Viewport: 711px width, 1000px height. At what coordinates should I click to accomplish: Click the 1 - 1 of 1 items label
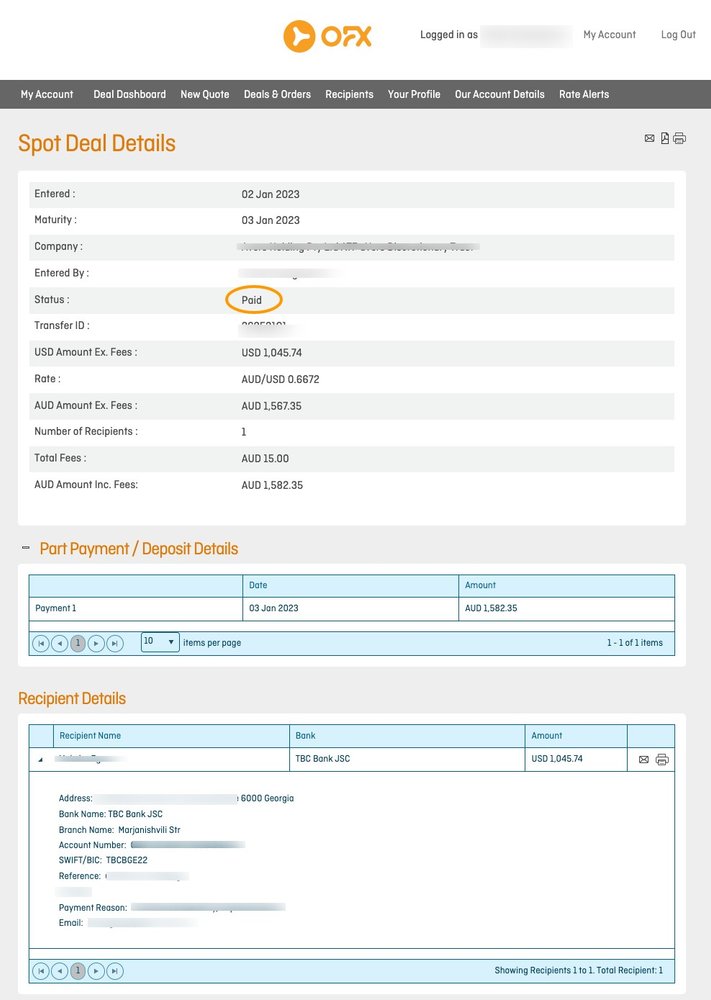click(x=634, y=643)
